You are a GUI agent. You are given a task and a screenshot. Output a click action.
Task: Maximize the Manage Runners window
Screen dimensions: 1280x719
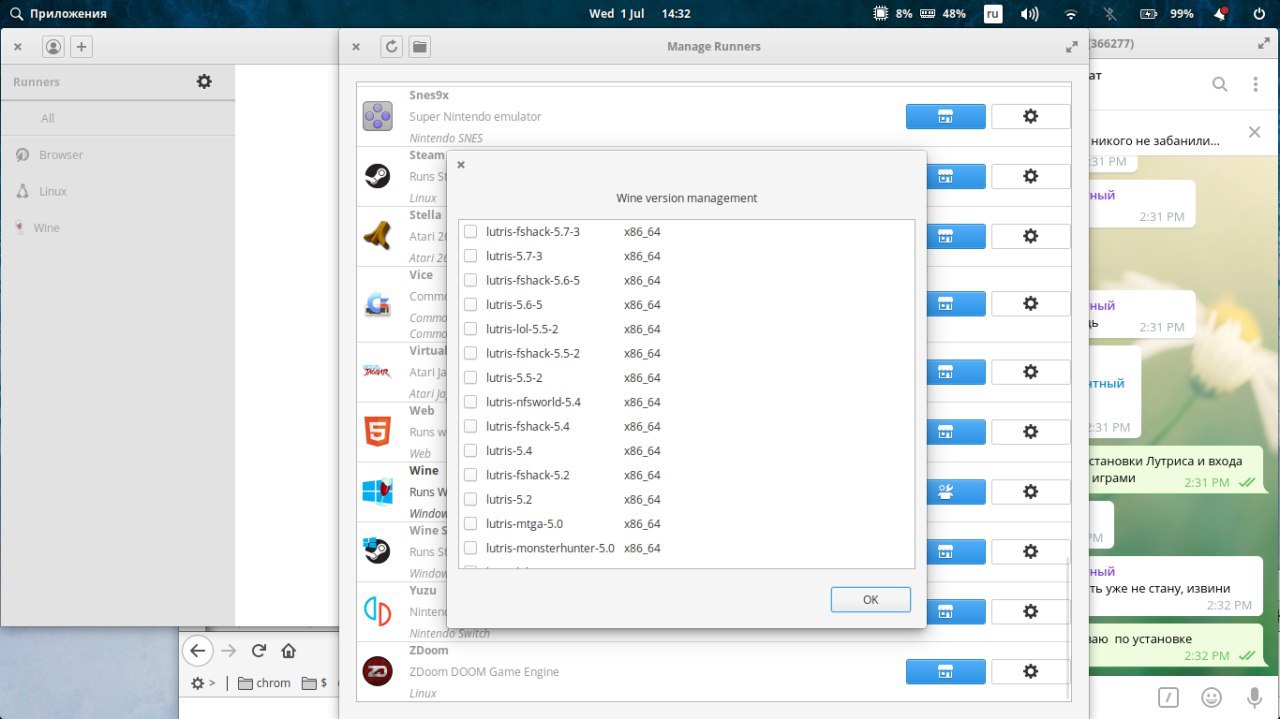(x=1072, y=46)
